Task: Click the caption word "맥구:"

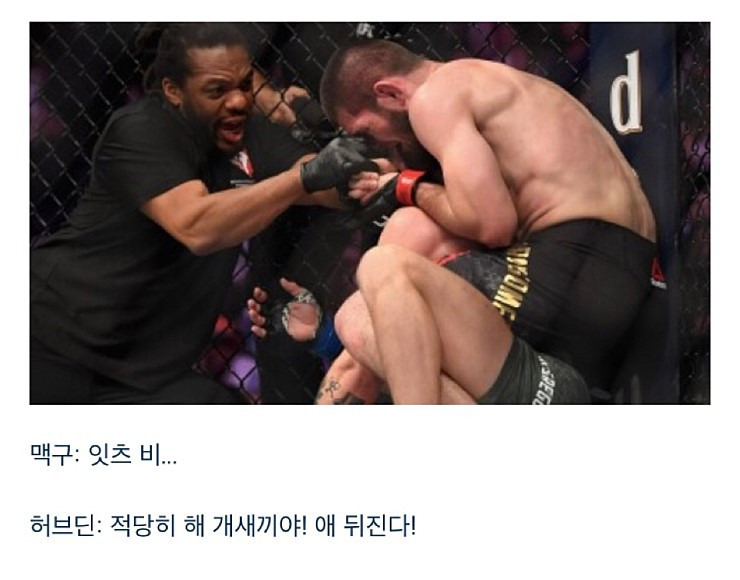Action: point(54,456)
